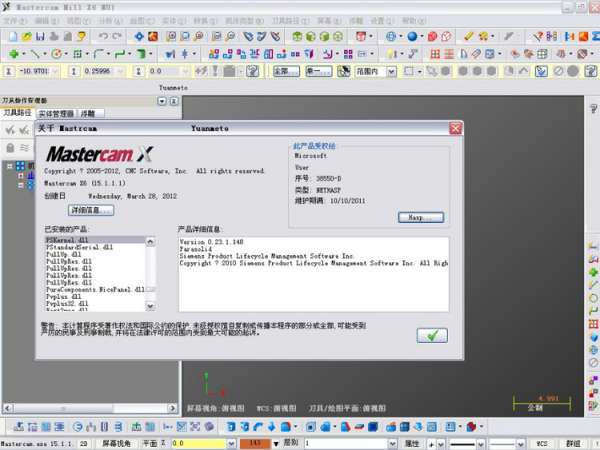Click the Z depth yellow input field

pyautogui.click(x=199, y=443)
